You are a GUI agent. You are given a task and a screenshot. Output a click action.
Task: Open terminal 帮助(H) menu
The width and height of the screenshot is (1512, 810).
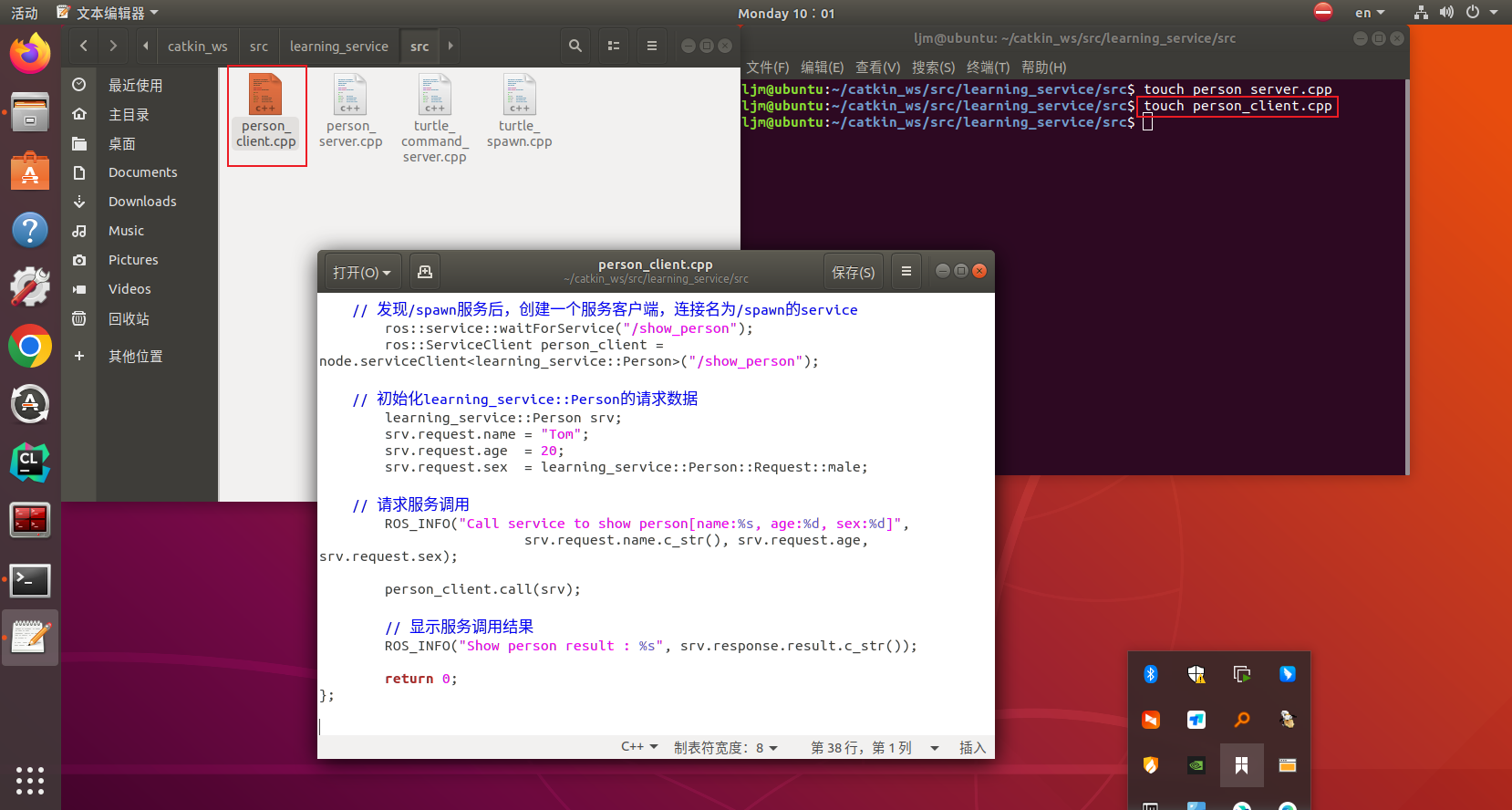click(x=1043, y=67)
